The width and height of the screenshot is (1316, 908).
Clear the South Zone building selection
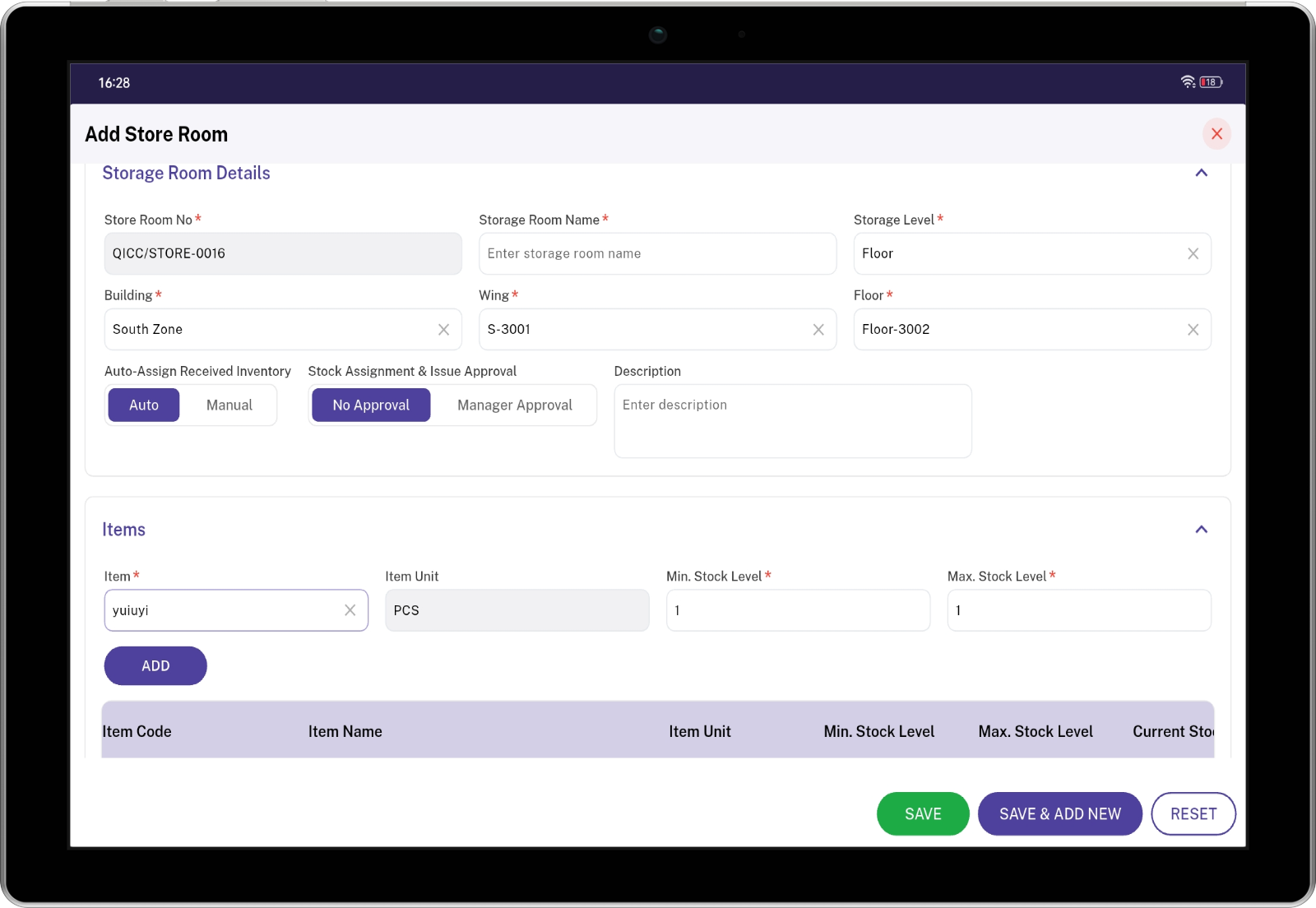[x=443, y=330]
